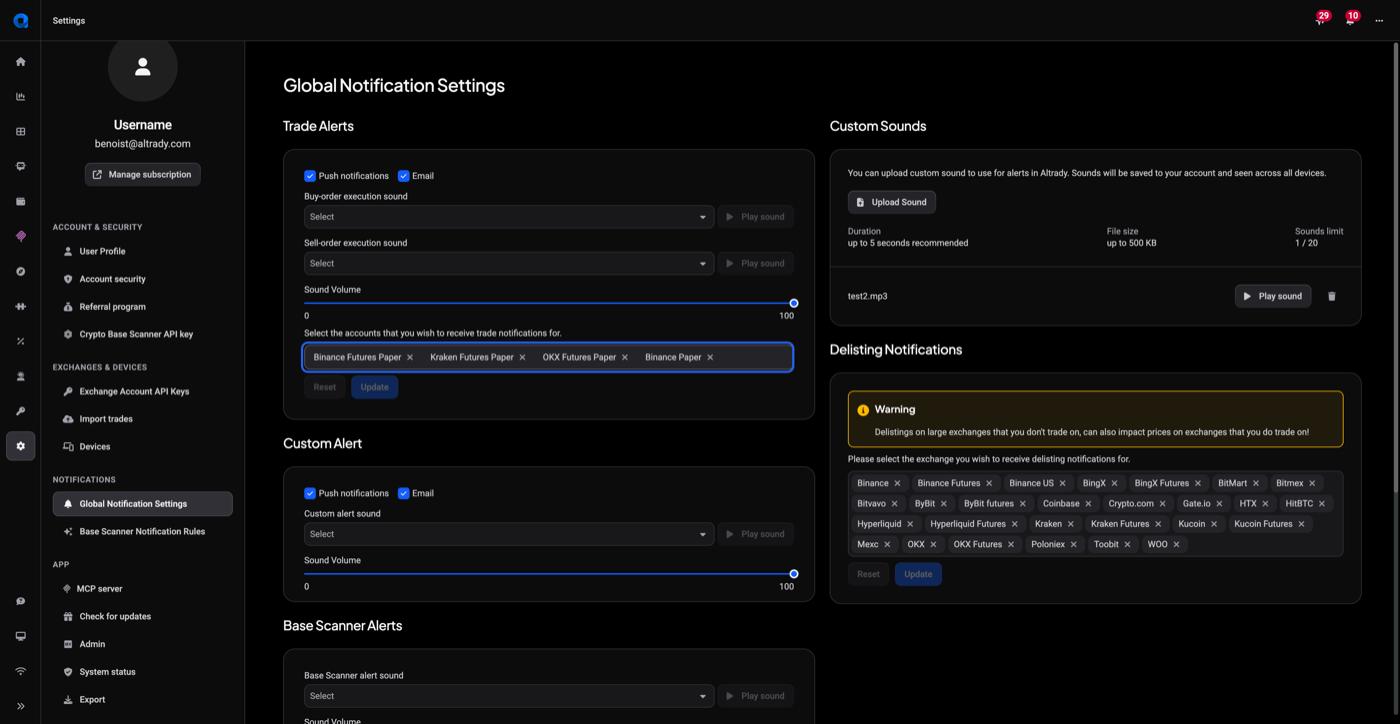
Task: Open the notification icon with badge 29
Action: 1320,20
